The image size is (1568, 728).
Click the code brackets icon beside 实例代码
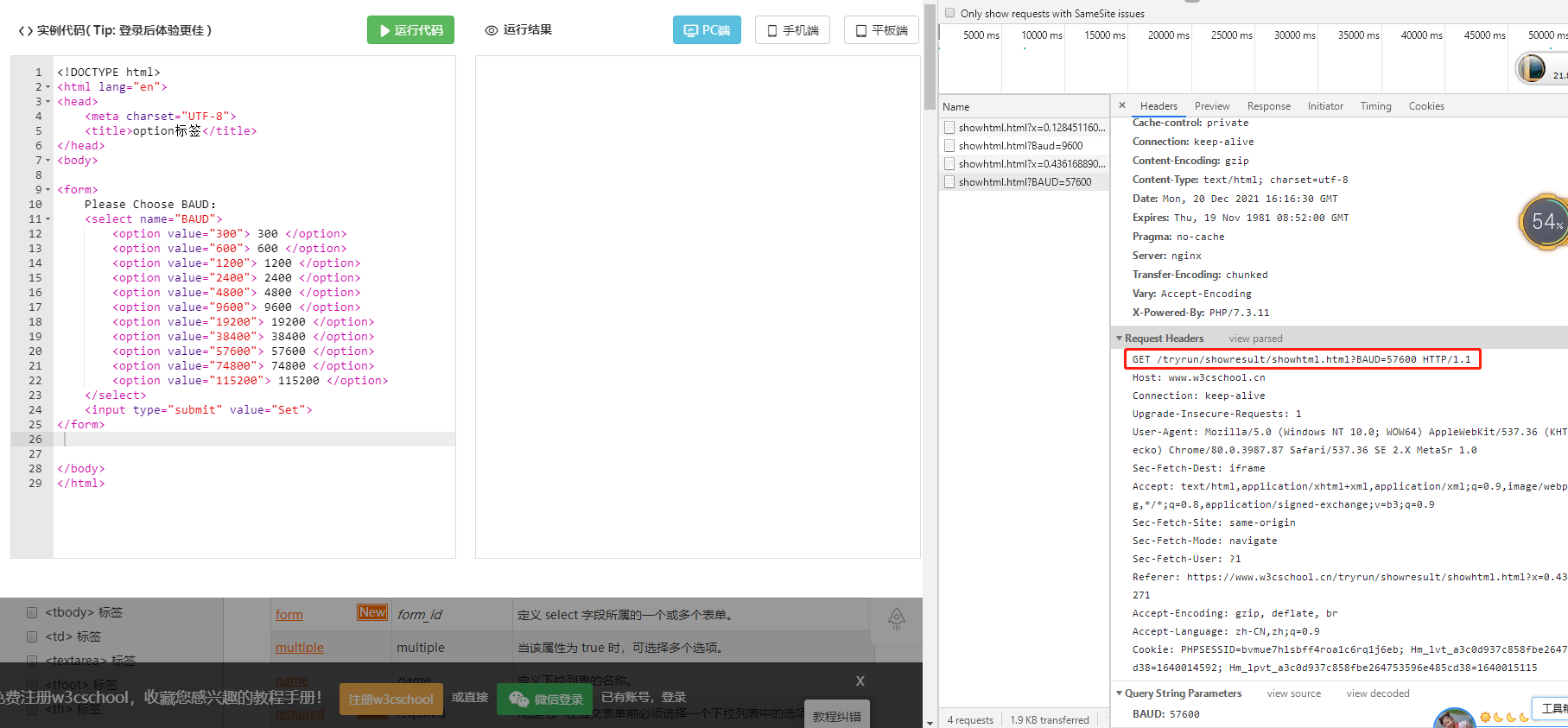[x=26, y=30]
